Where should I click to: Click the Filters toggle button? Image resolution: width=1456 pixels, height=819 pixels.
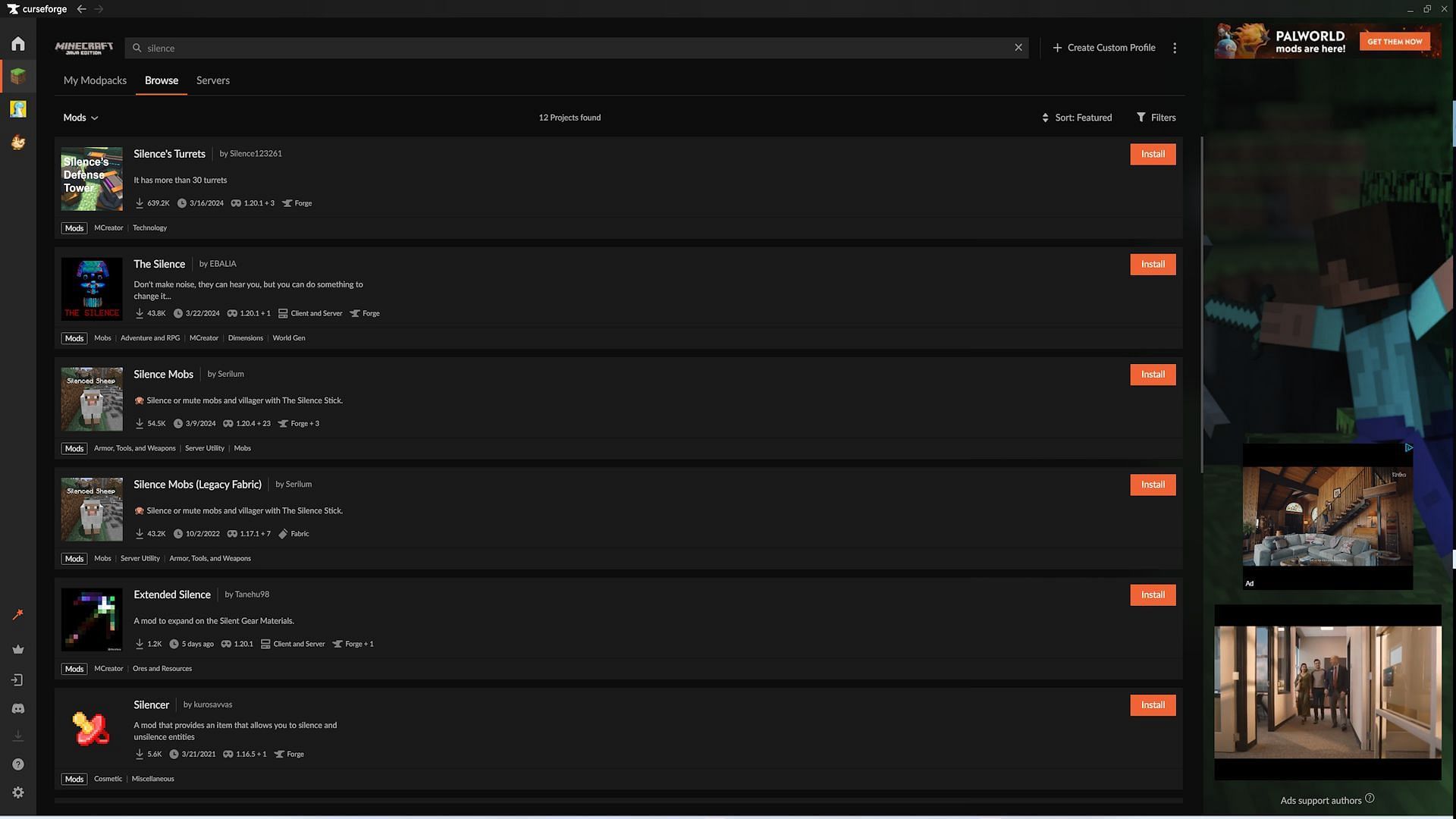point(1155,118)
